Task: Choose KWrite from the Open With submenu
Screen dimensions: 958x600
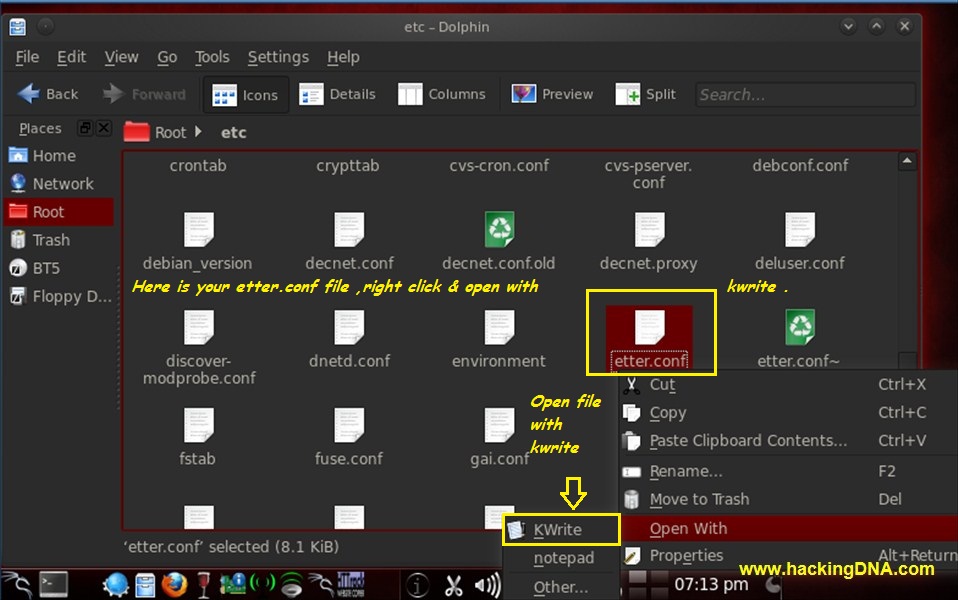Action: [562, 529]
